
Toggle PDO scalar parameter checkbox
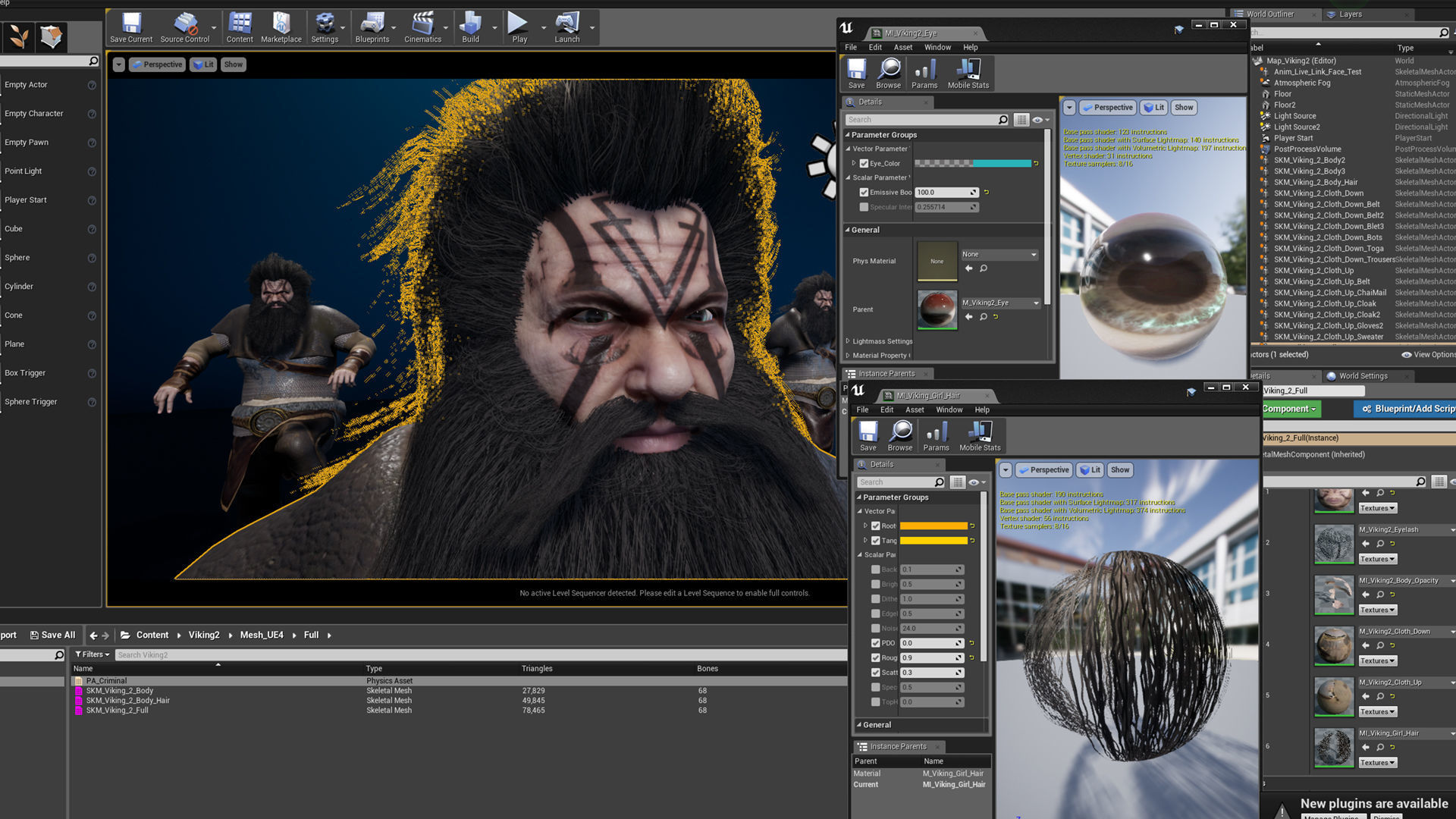pyautogui.click(x=876, y=643)
